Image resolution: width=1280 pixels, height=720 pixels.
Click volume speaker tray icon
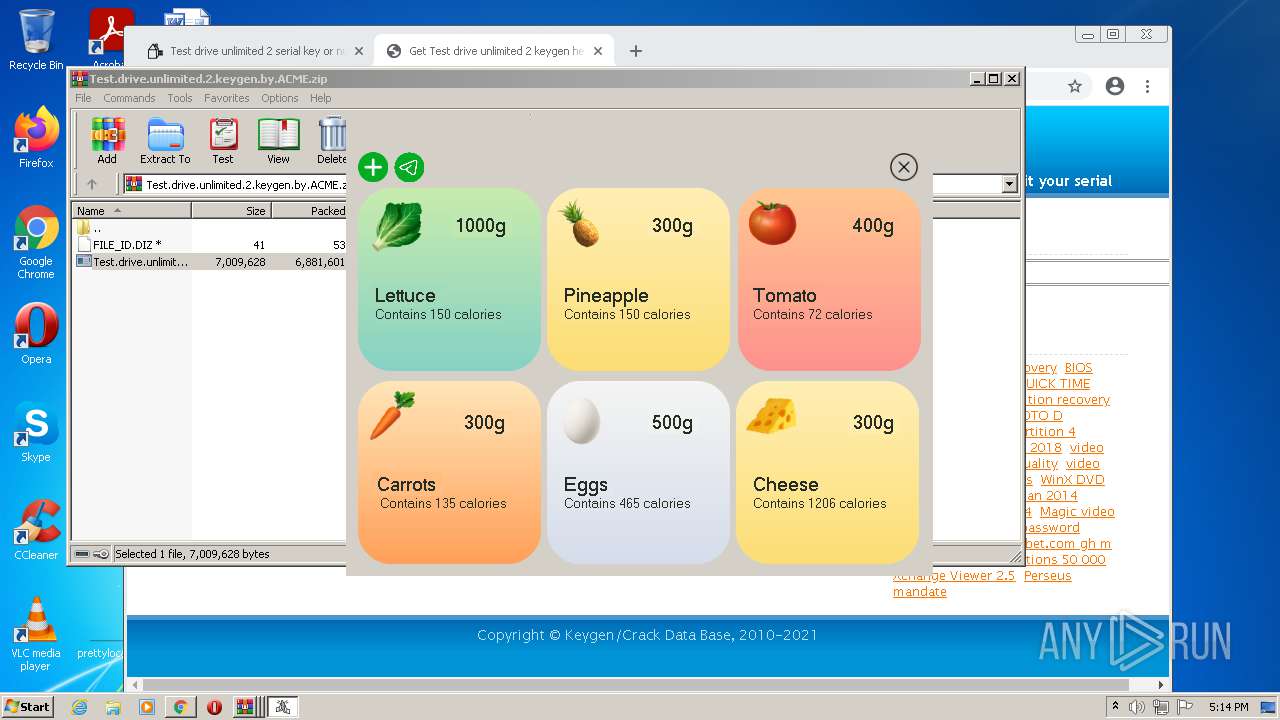[1137, 707]
